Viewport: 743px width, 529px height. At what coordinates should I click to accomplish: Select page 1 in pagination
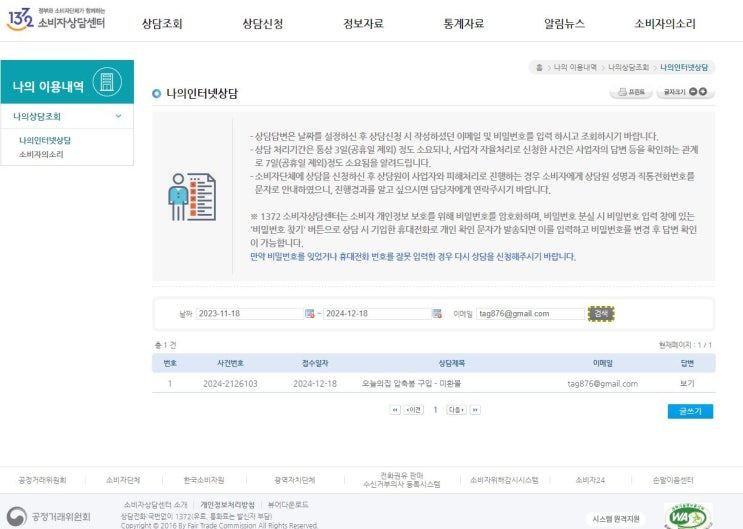(x=435, y=410)
